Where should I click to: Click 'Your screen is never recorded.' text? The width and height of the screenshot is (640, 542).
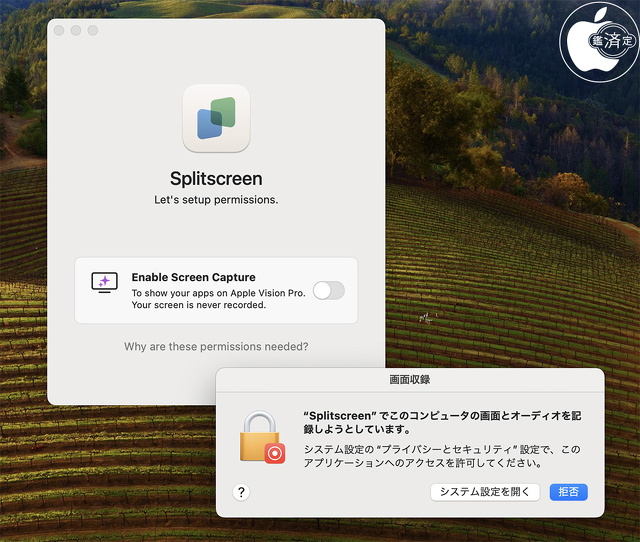199,305
